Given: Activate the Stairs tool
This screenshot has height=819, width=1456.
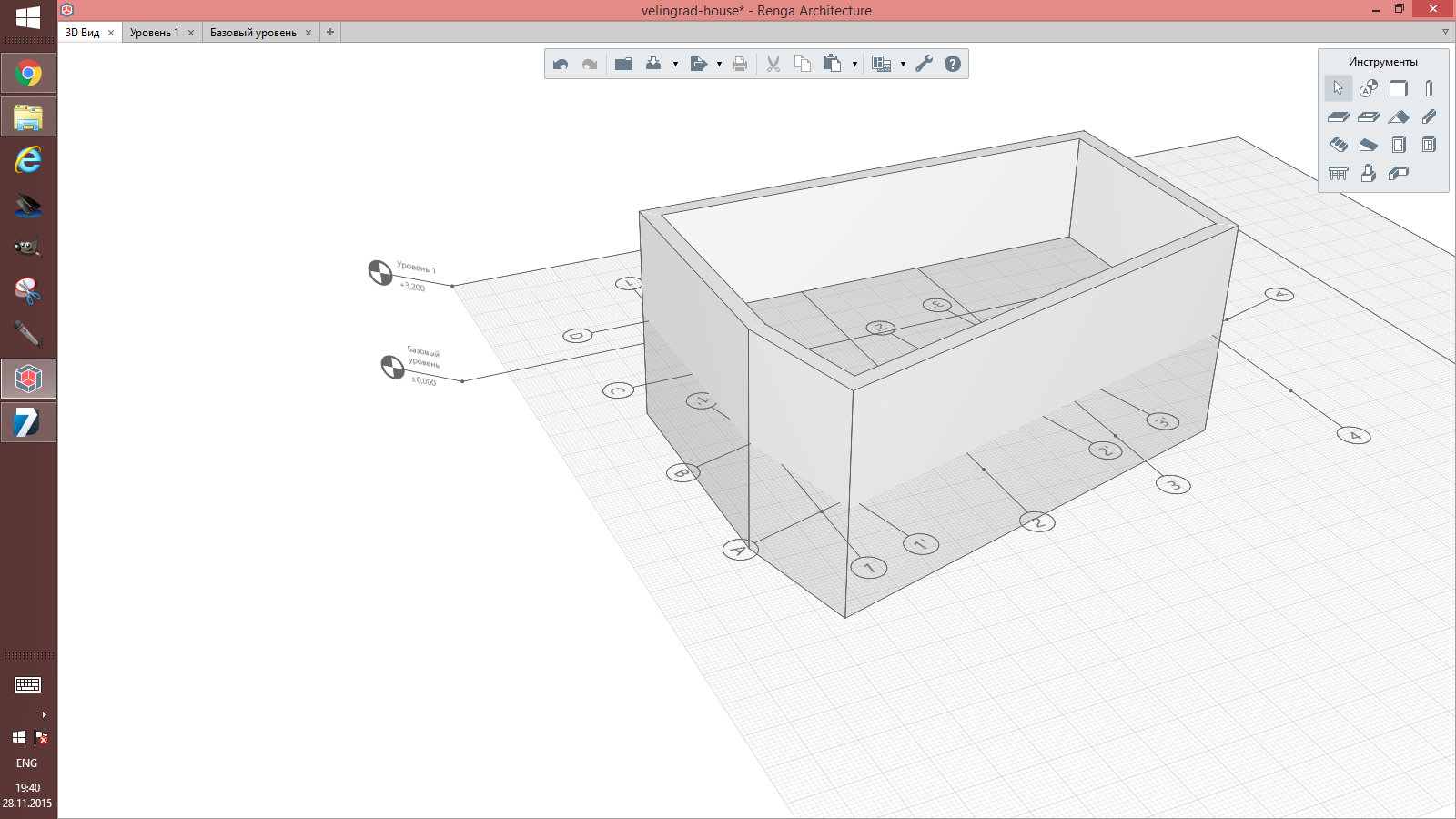Looking at the screenshot, I should point(1338,144).
